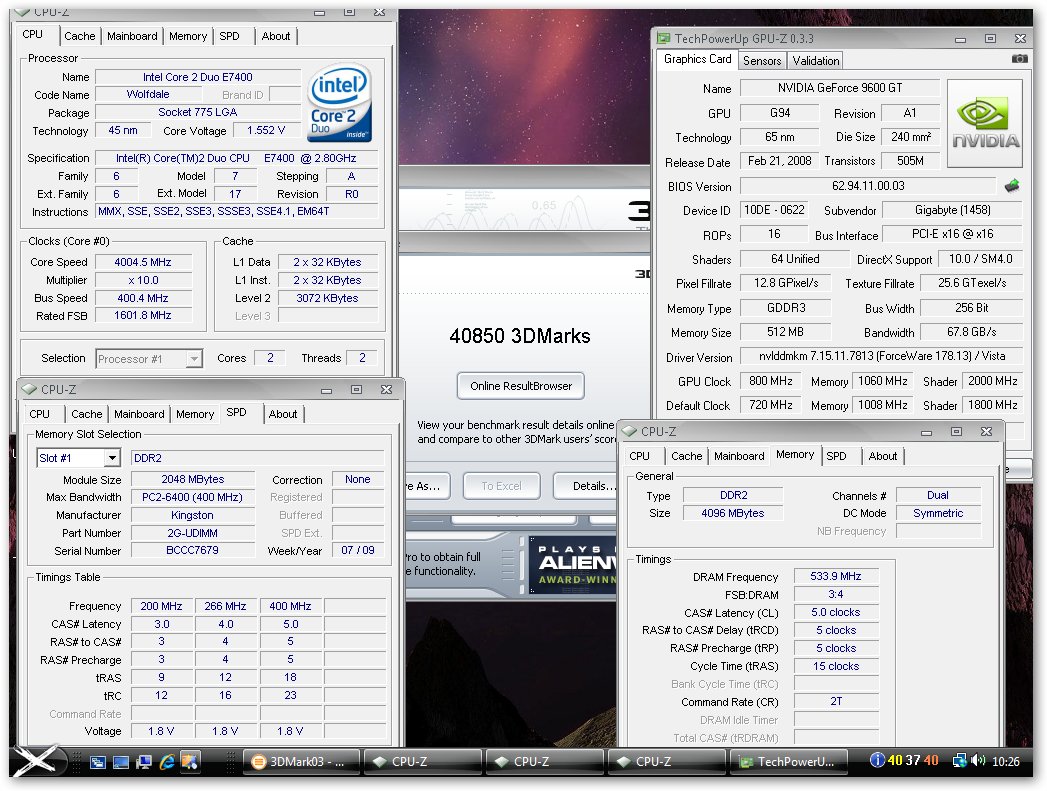Viewport: 1047px width, 791px height.
Task: Click the GPU Clock value 800 MHz
Action: [x=771, y=381]
